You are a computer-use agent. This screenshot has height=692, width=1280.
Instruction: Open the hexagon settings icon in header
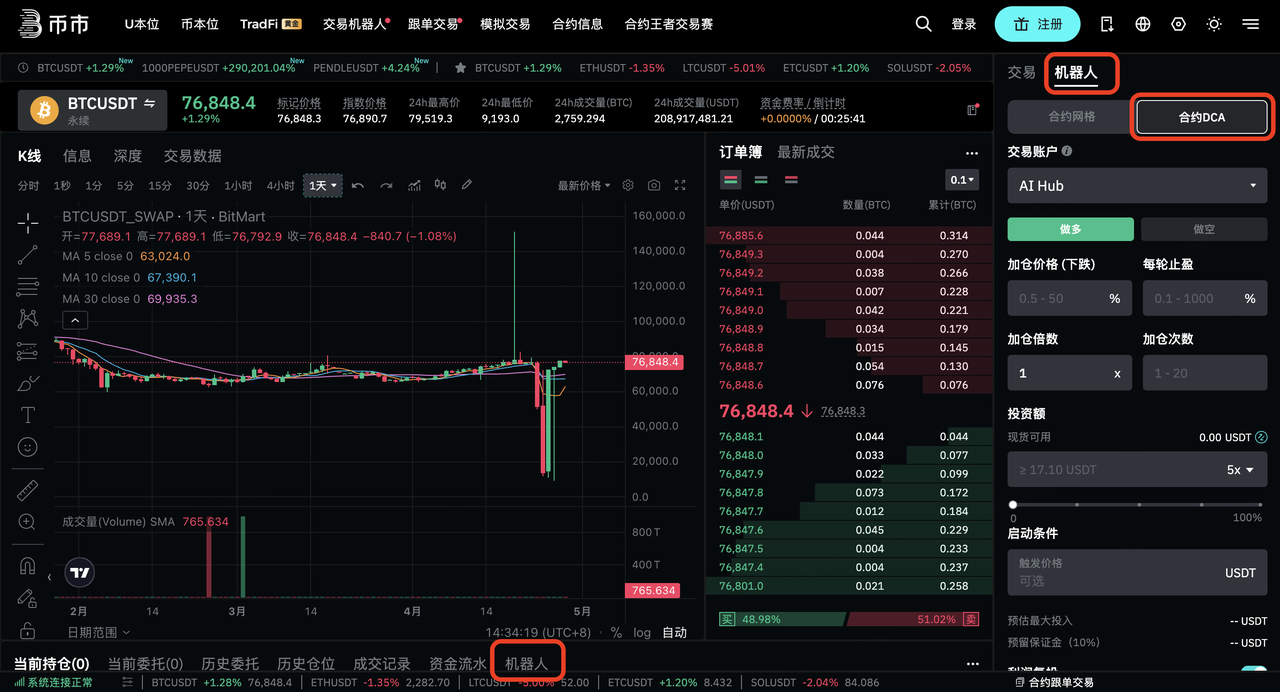coord(1179,24)
